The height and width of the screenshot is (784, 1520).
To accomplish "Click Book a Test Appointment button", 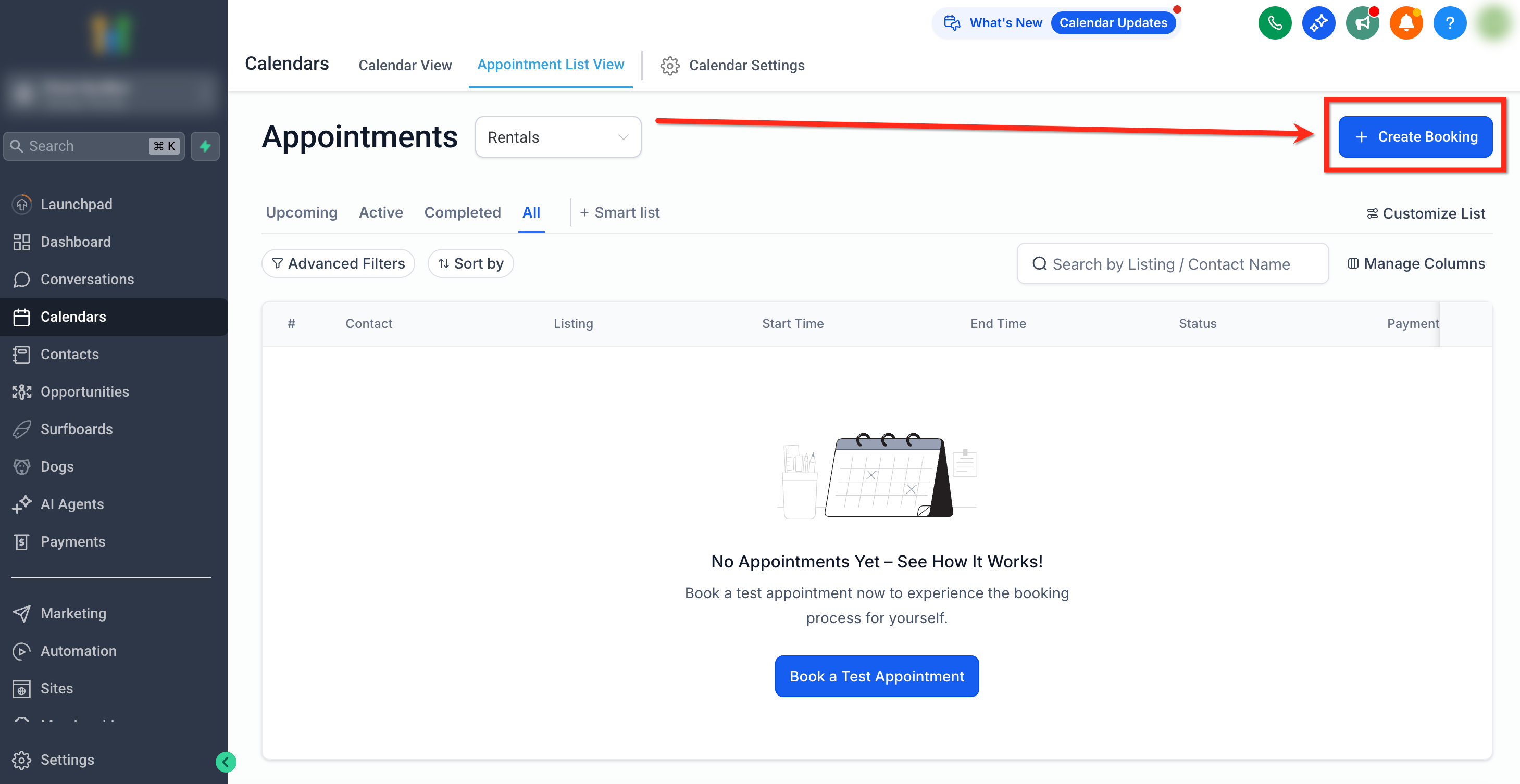I will 876,676.
